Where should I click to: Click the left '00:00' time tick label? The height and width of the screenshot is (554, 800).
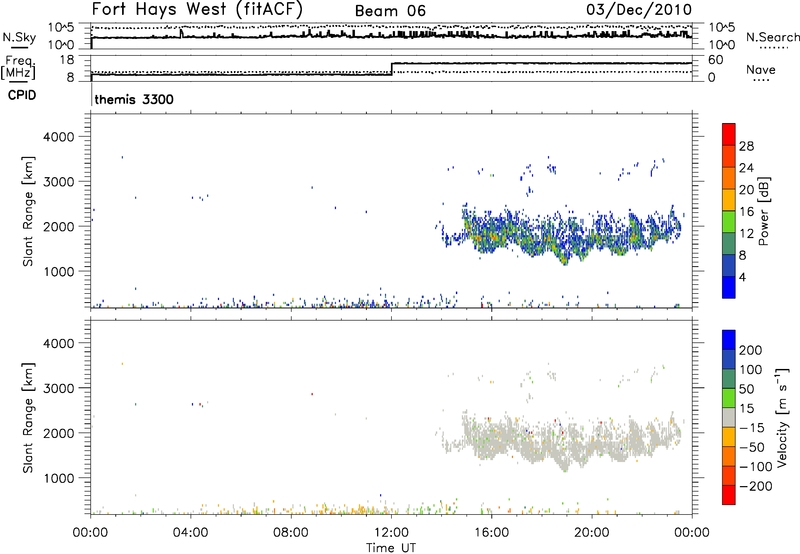(x=91, y=533)
